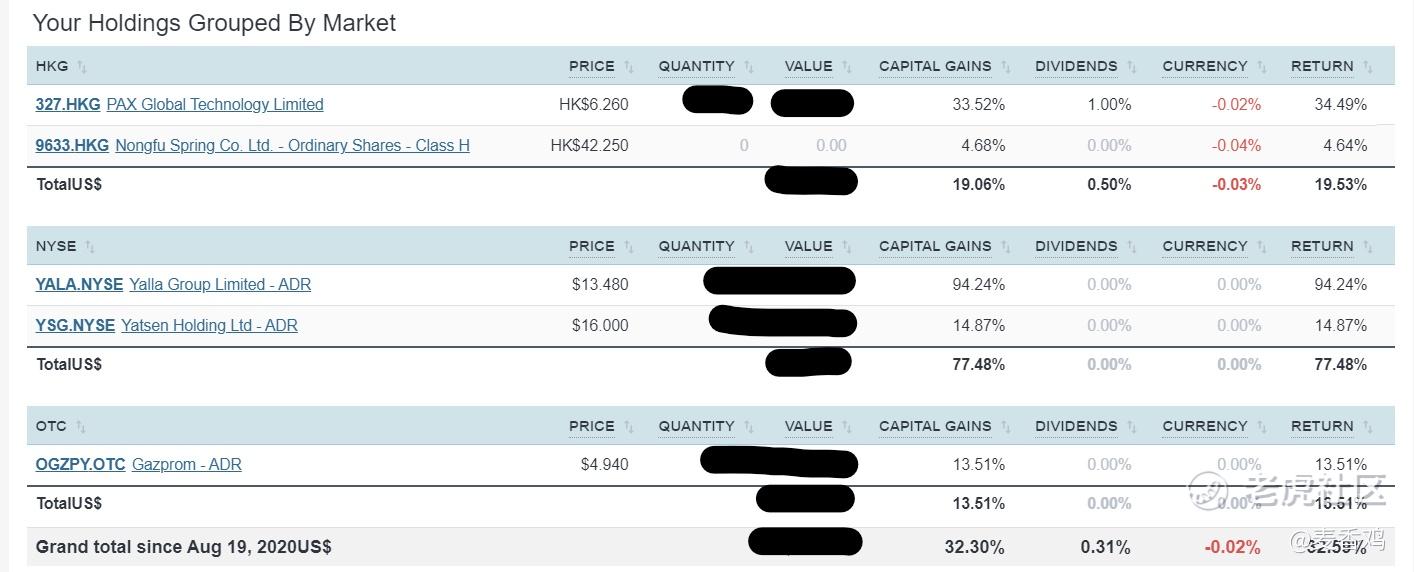Sort HKG table by VALUE arrows
This screenshot has height=572, width=1414.
pyautogui.click(x=847, y=67)
